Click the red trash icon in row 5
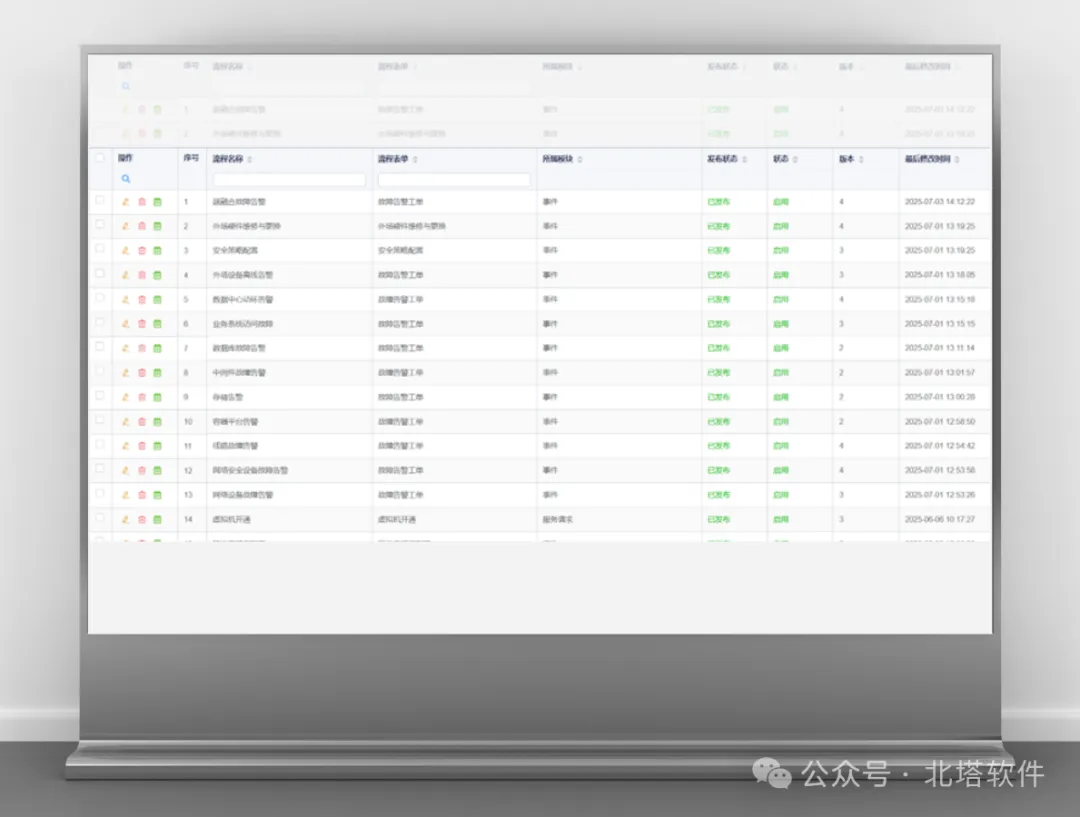 142,300
